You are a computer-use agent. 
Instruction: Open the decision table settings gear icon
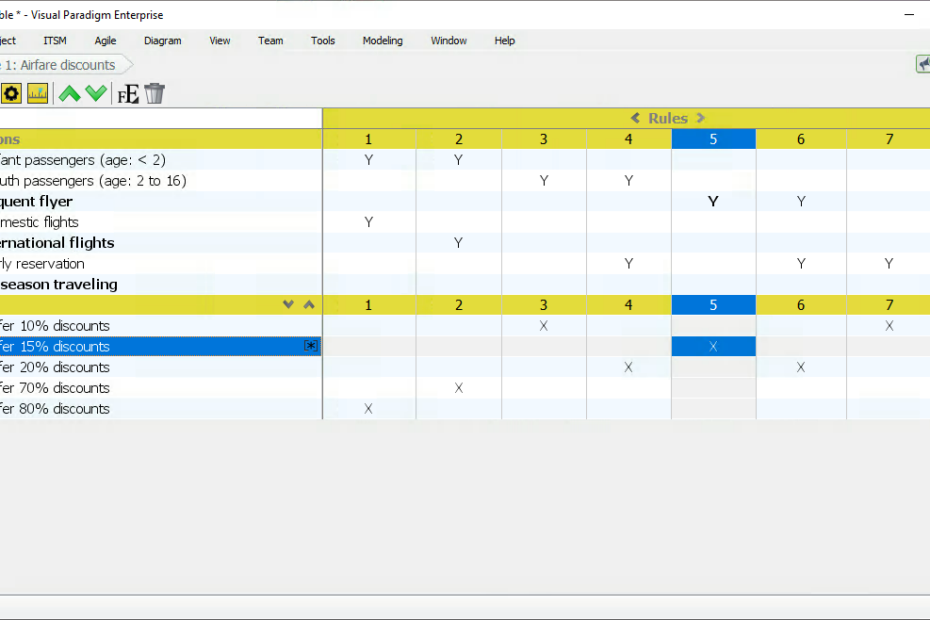[11, 93]
